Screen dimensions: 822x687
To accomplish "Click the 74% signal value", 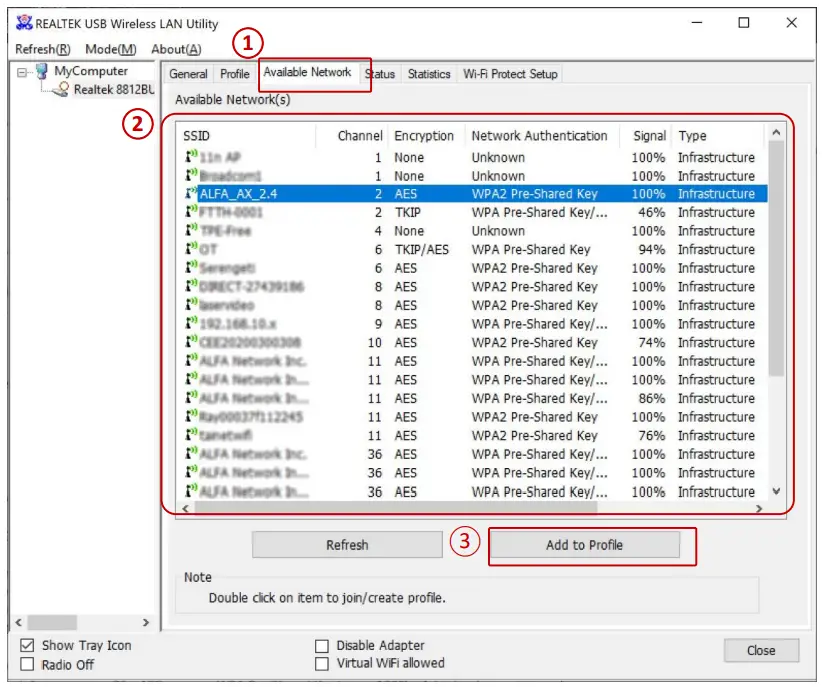I will [652, 342].
